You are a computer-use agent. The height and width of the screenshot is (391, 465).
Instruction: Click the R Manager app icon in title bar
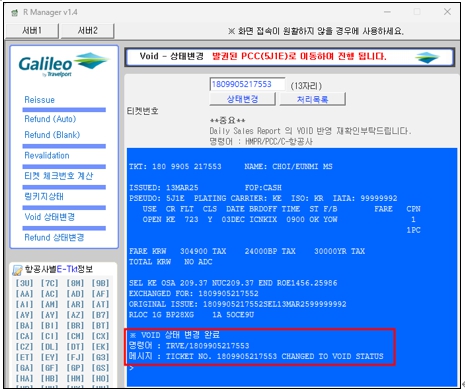pos(14,13)
